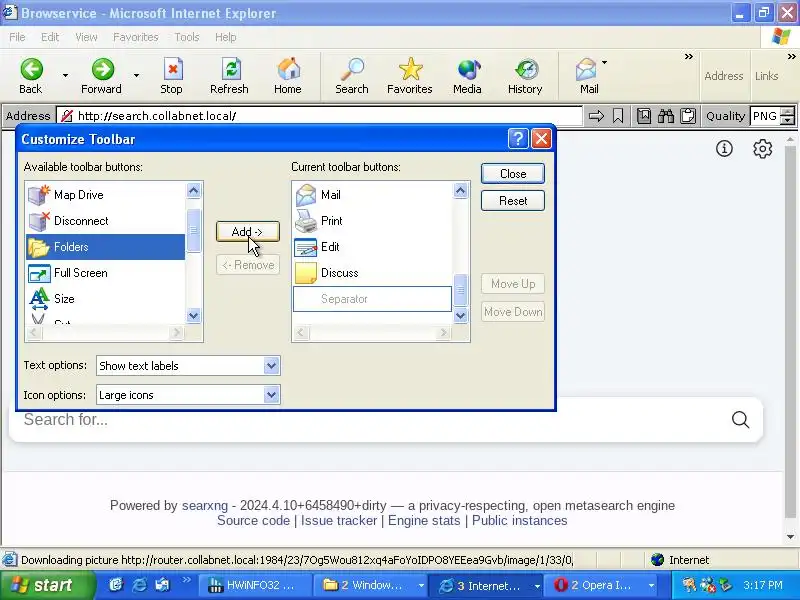The image size is (800, 600).
Task: Click the bookmark icon in Browservice bar
Action: [618, 116]
